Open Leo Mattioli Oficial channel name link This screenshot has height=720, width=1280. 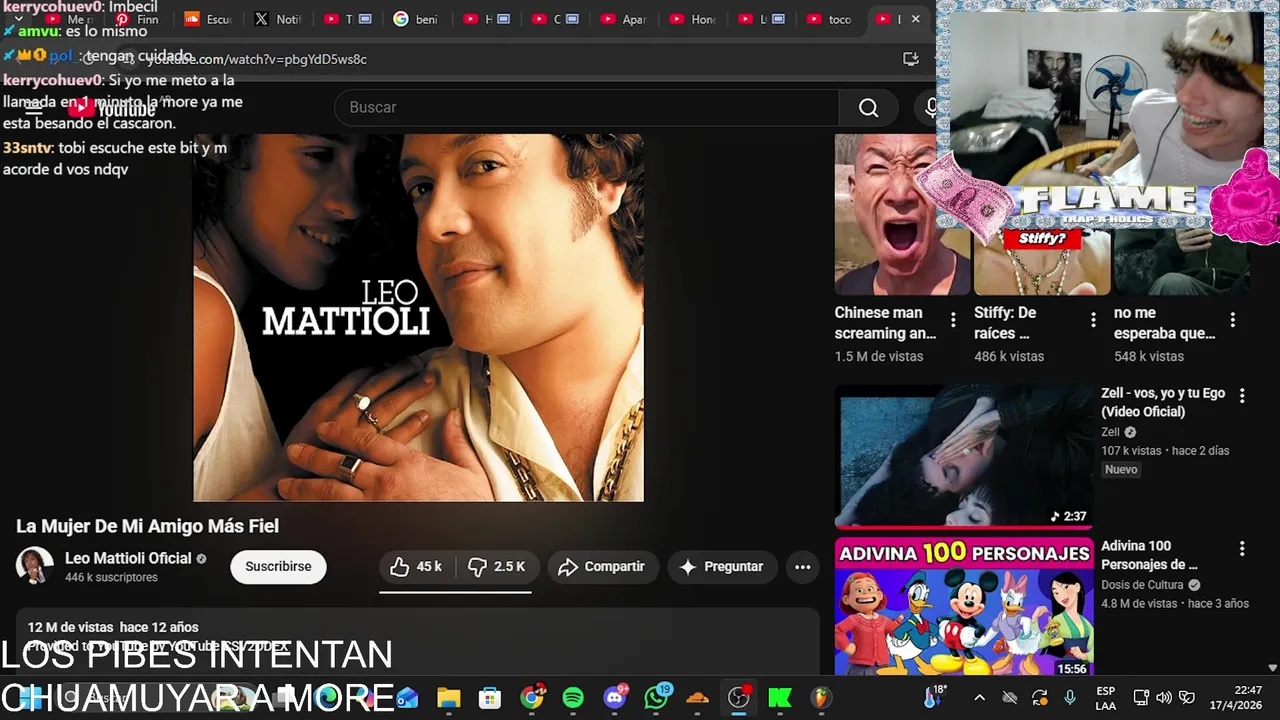(128, 558)
